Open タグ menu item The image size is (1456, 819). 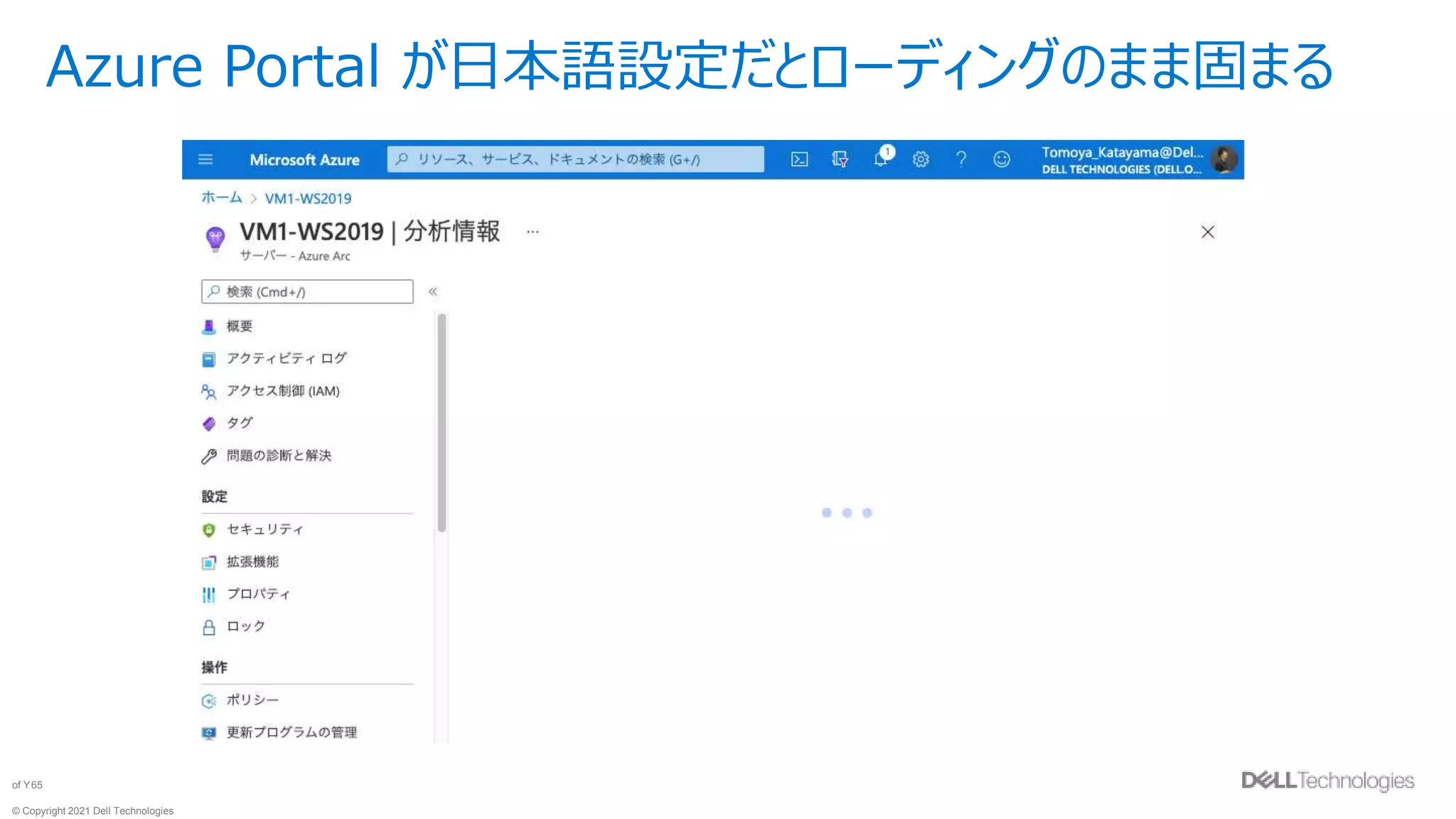click(240, 423)
